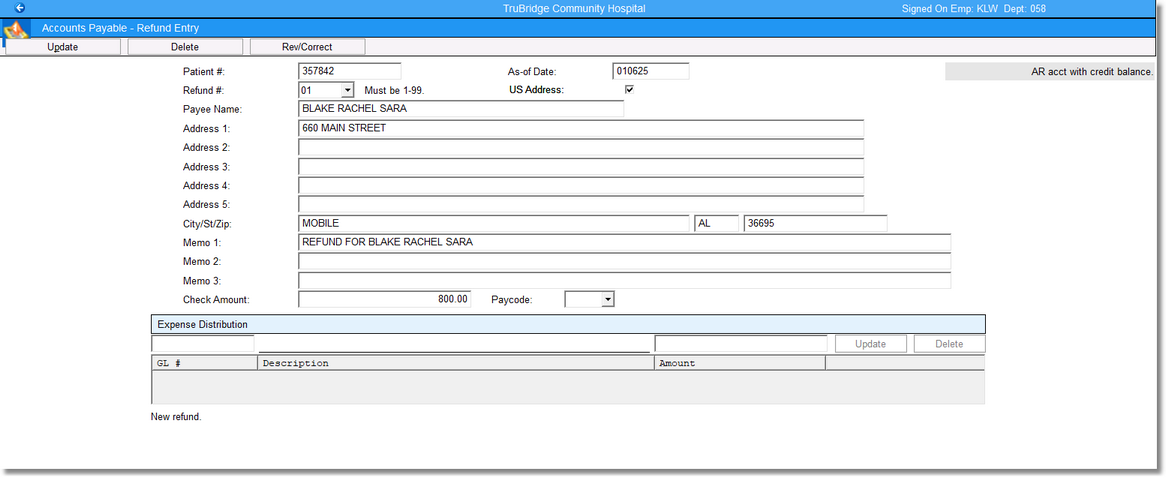Click the Expense Distribution Delete button

950,344
